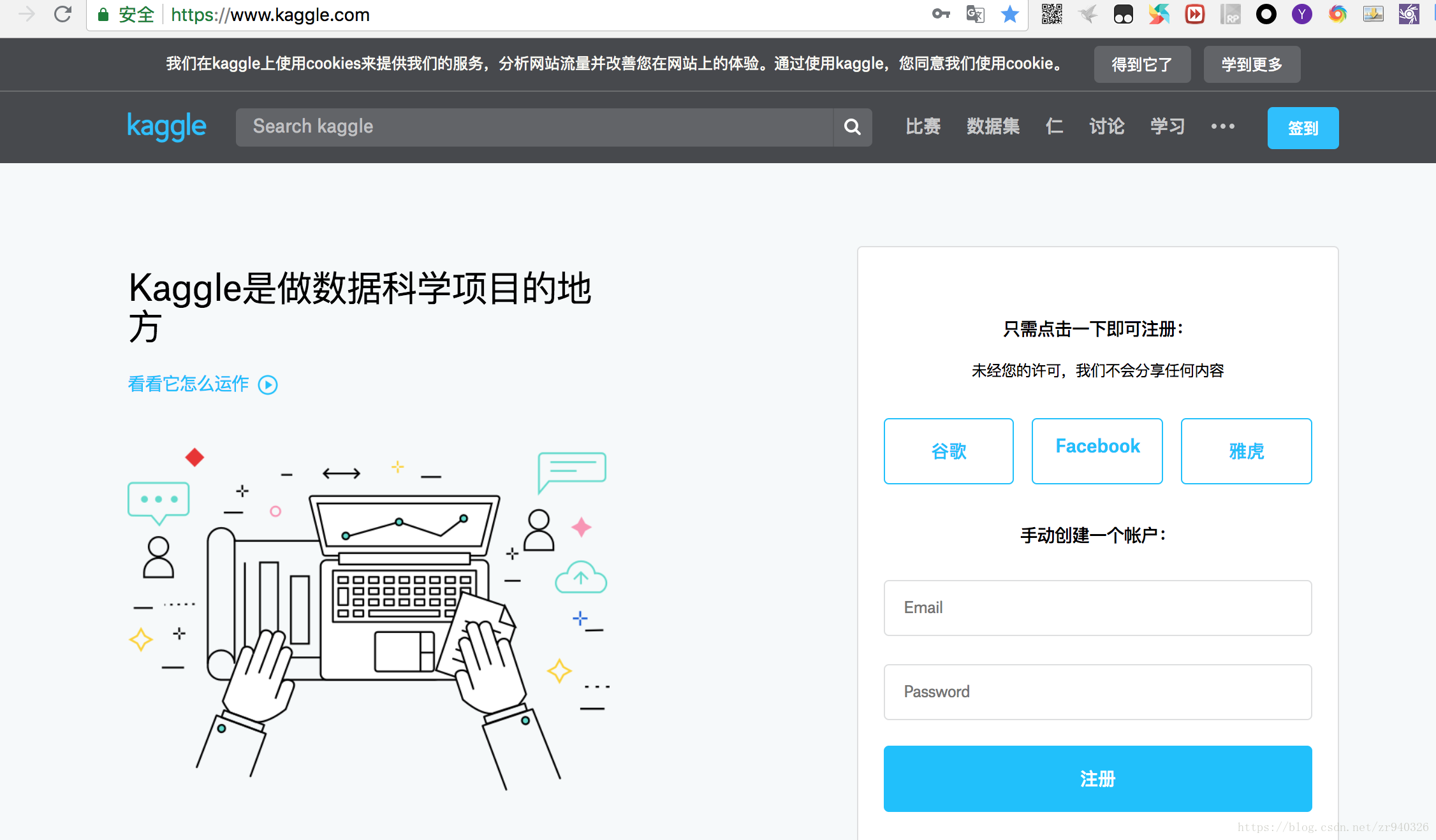Open the Google Translate icon in address bar

(x=975, y=14)
